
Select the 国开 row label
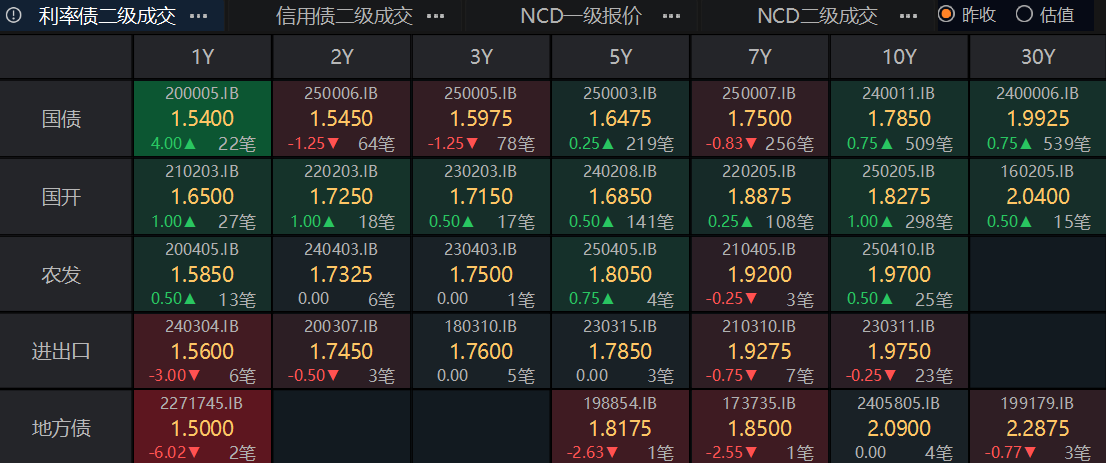(x=66, y=197)
